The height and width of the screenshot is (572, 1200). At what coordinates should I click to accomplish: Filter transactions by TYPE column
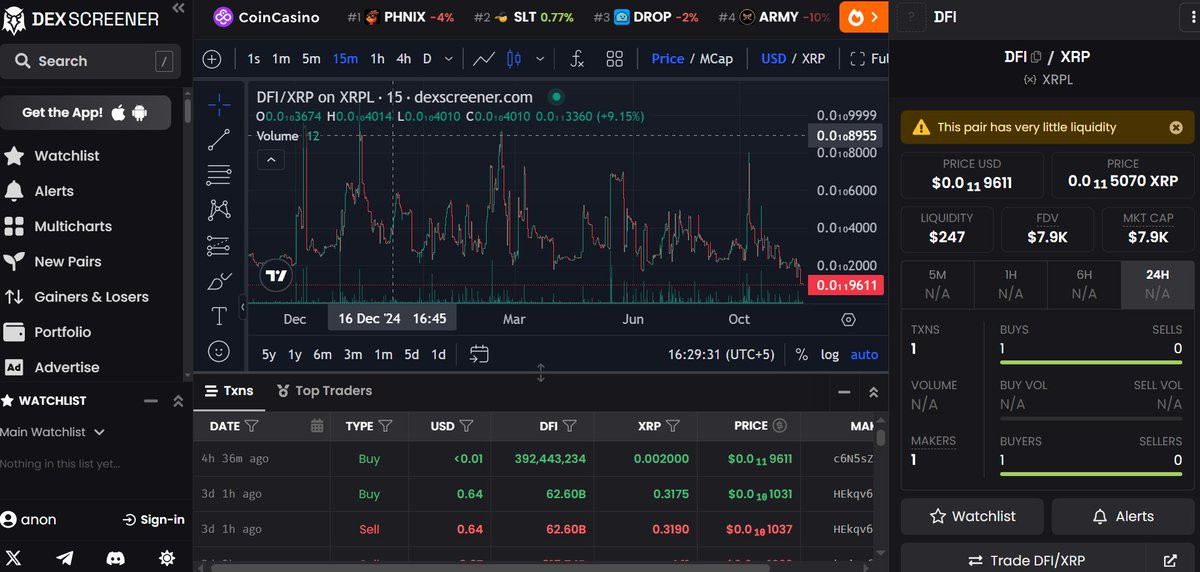385,426
